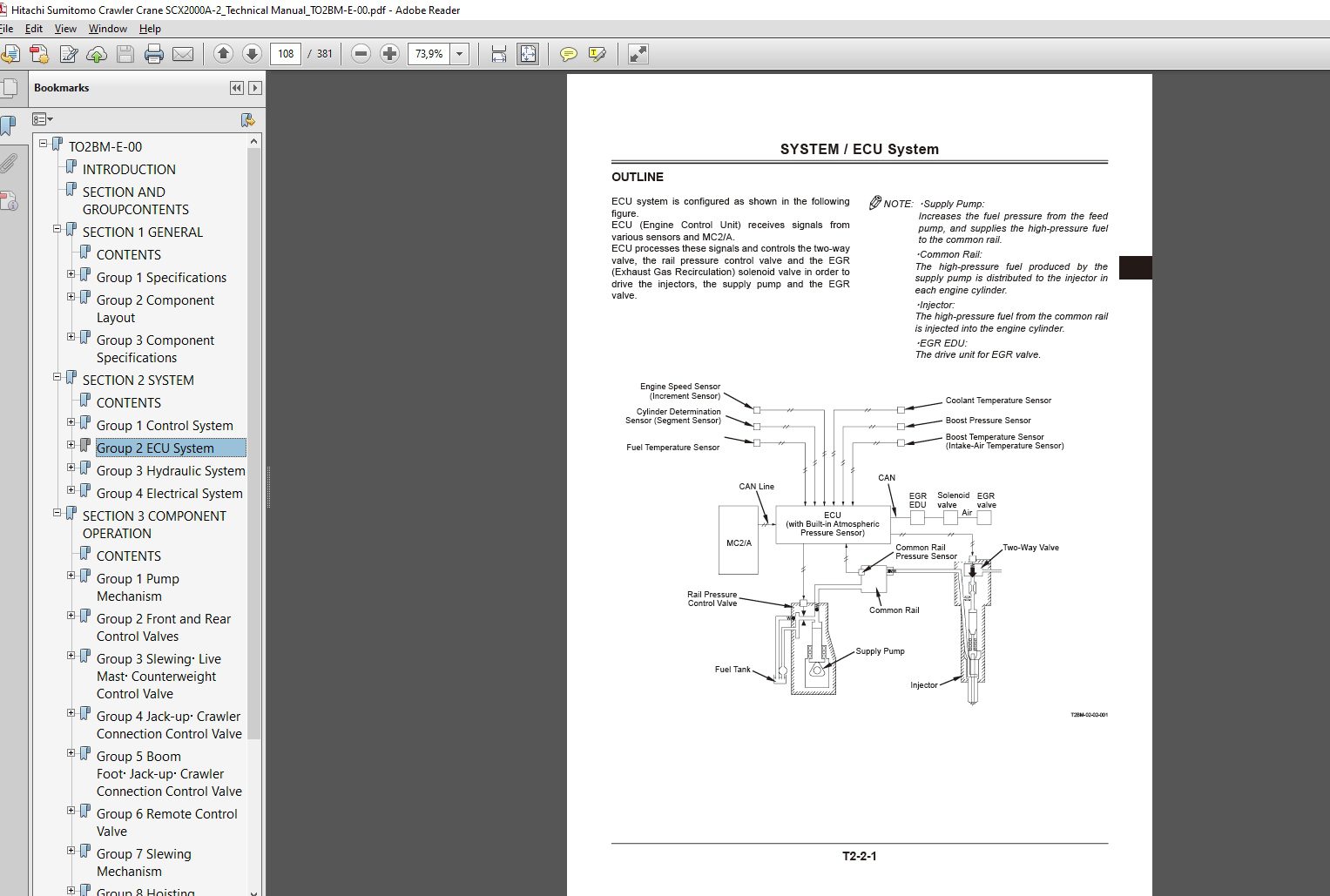The height and width of the screenshot is (896, 1330).
Task: Zoom in with the plus button
Action: 389,54
